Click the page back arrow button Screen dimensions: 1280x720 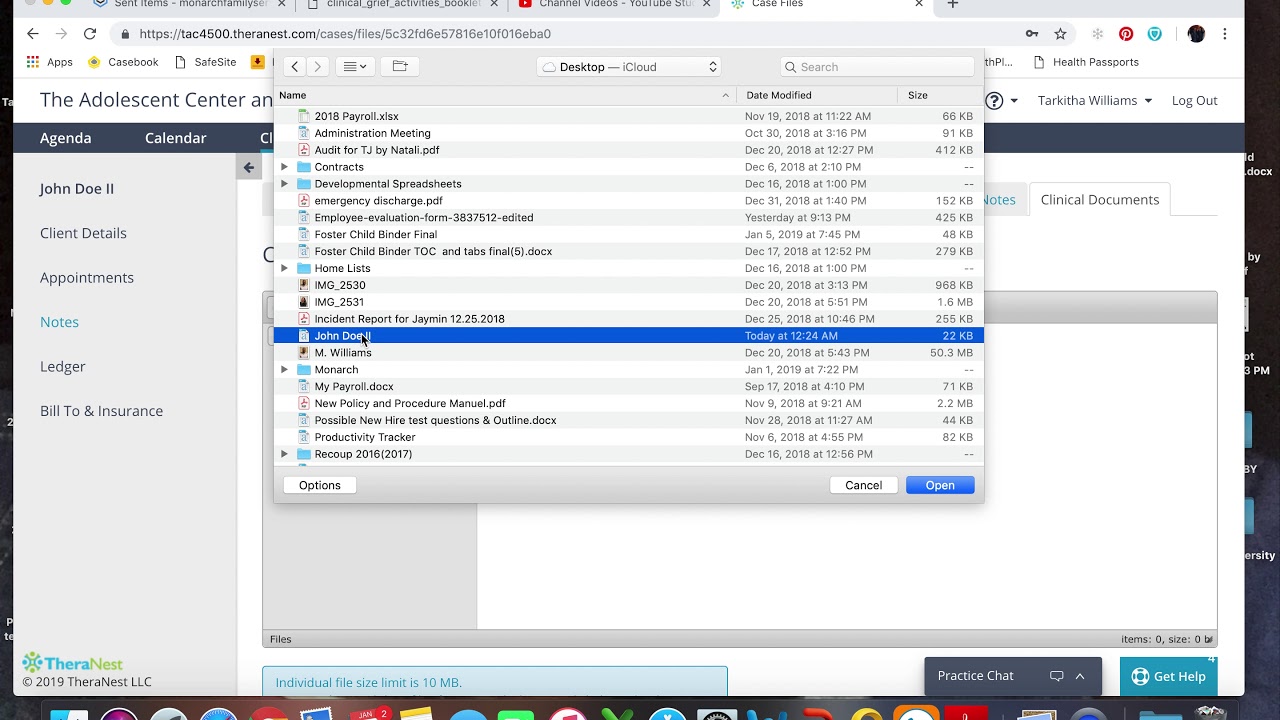pyautogui.click(x=249, y=167)
